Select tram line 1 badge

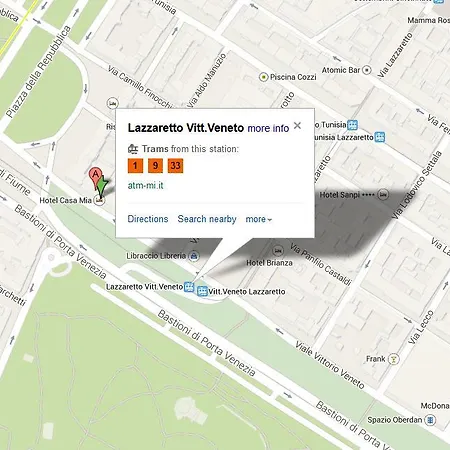[x=135, y=166]
